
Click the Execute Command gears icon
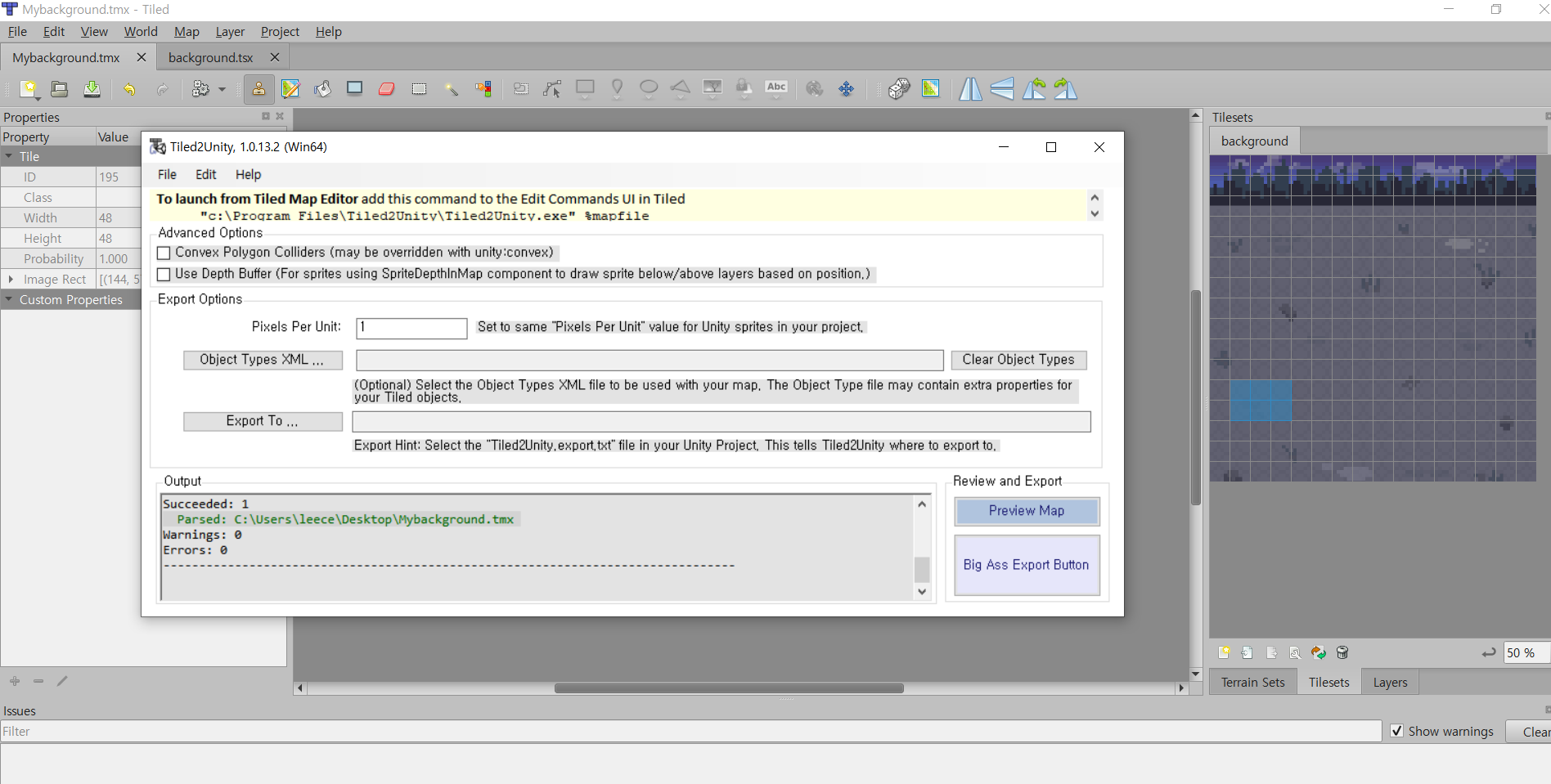pos(200,89)
